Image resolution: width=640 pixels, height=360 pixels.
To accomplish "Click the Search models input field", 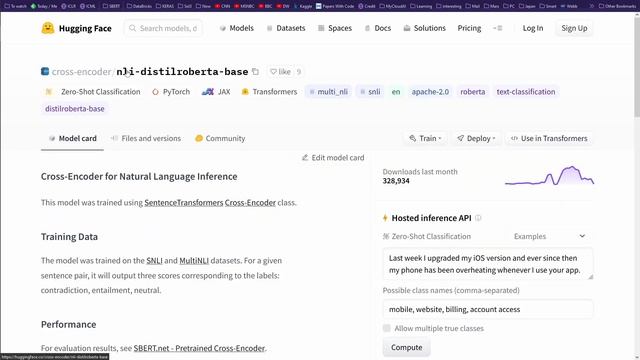I will (x=163, y=28).
